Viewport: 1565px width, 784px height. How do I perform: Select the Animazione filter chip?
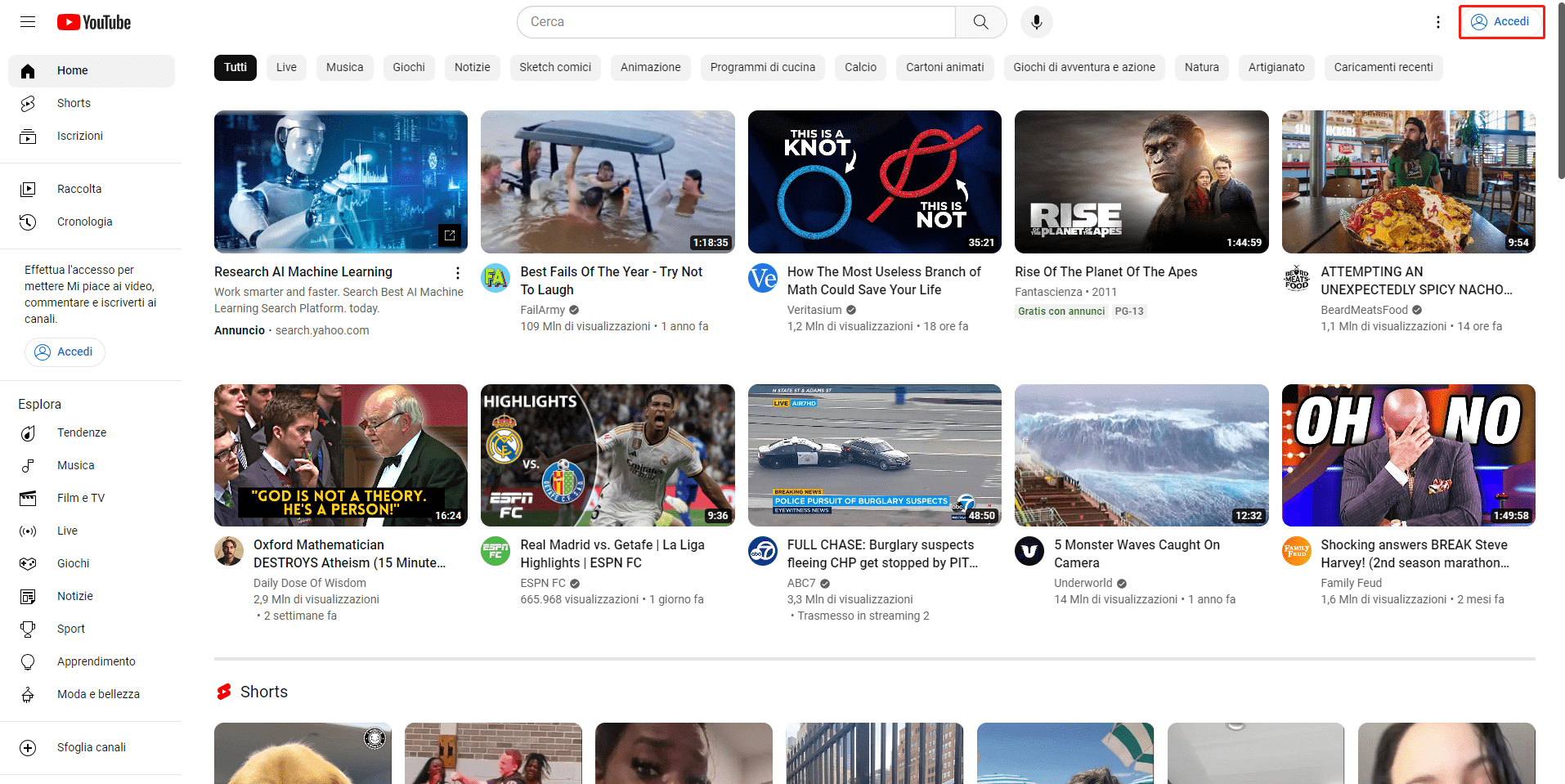(x=651, y=68)
